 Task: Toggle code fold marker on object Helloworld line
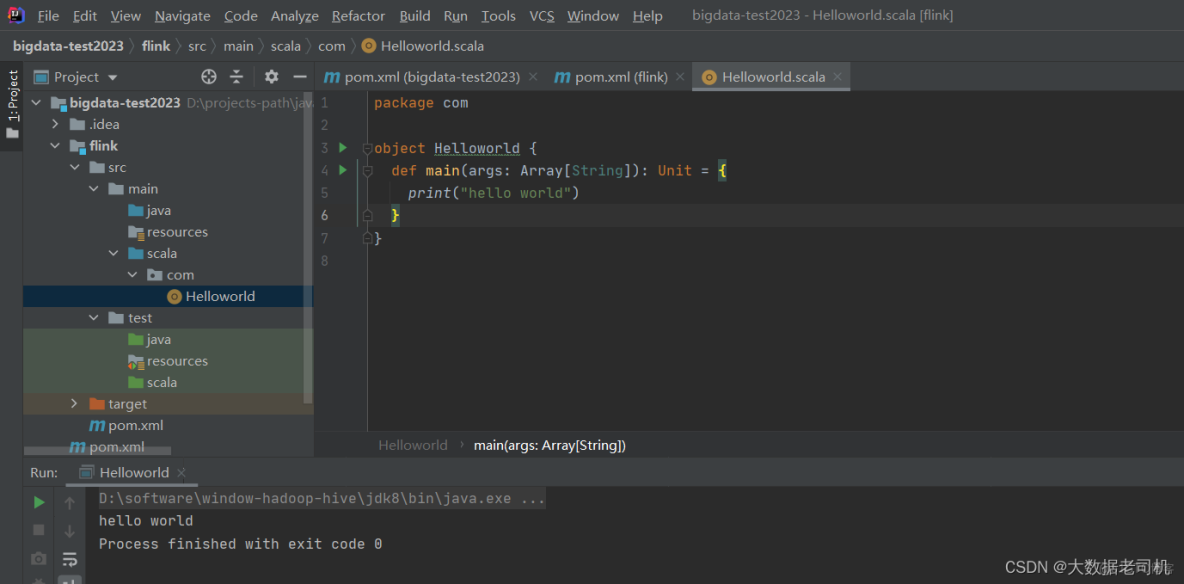(x=367, y=149)
